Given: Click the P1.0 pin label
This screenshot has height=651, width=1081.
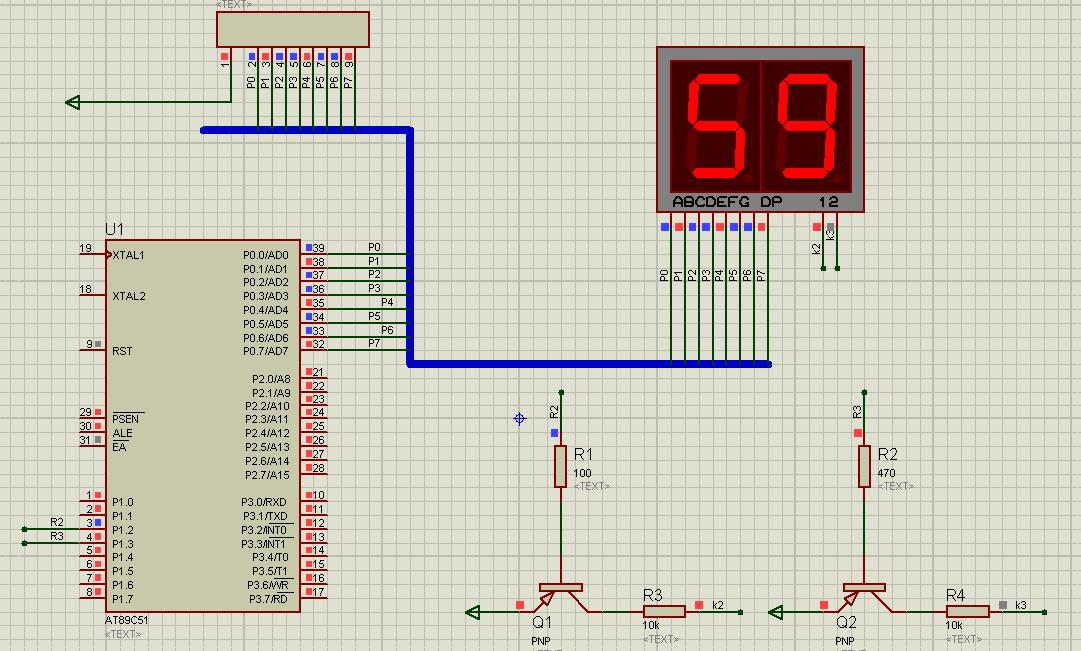Looking at the screenshot, I should (123, 502).
